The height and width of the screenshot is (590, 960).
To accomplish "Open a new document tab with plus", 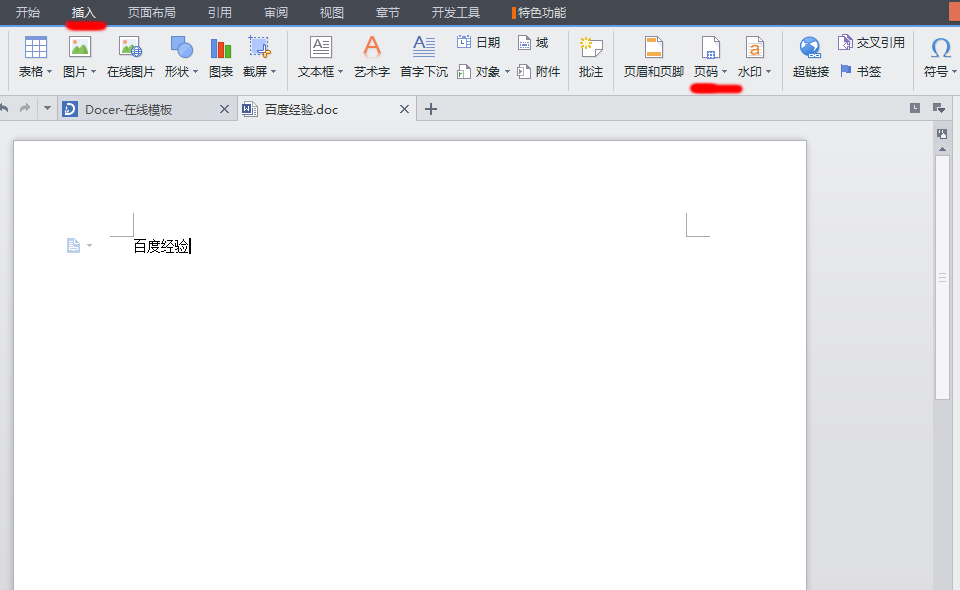I will tap(431, 109).
